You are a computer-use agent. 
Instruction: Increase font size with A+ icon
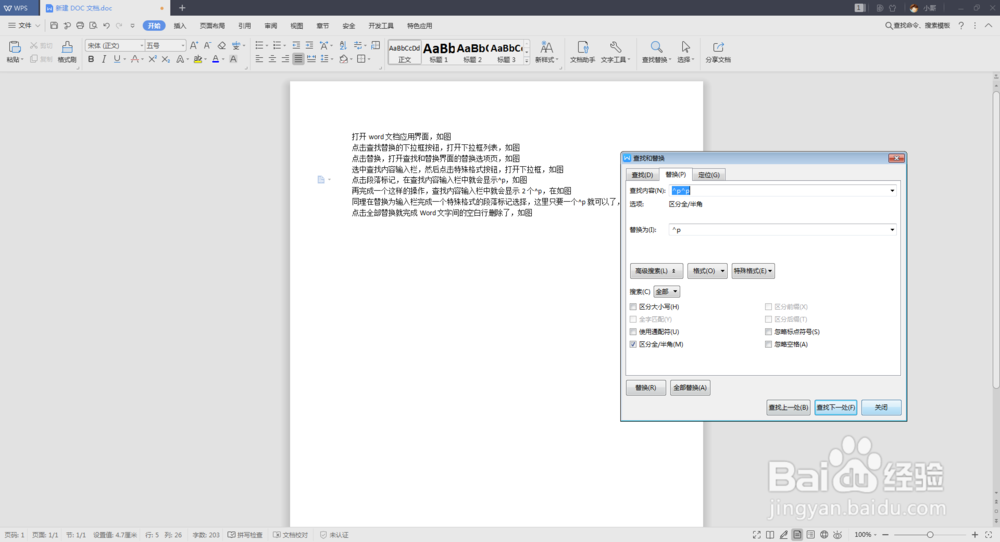194,45
